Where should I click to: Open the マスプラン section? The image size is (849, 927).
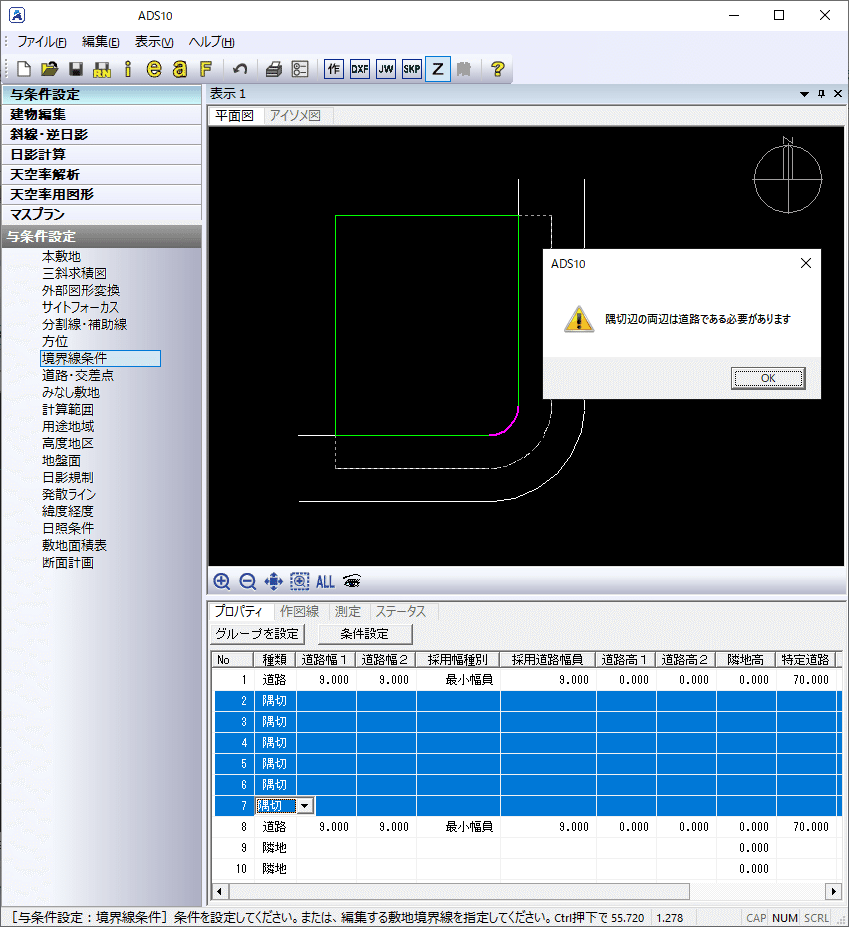click(101, 215)
